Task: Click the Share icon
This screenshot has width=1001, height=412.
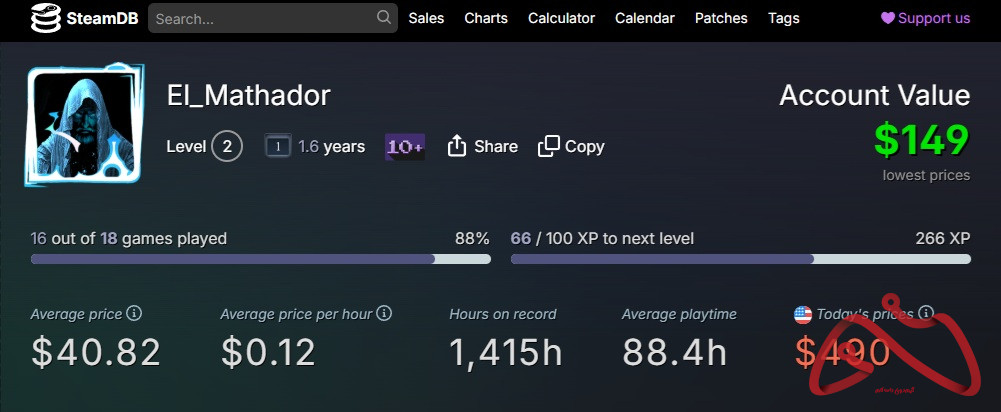Action: coord(456,146)
